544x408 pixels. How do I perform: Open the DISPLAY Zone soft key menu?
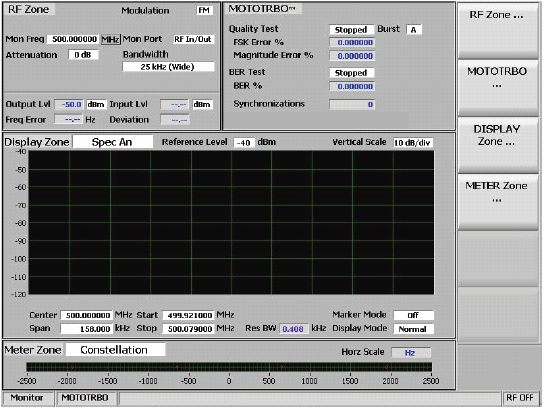(x=498, y=145)
